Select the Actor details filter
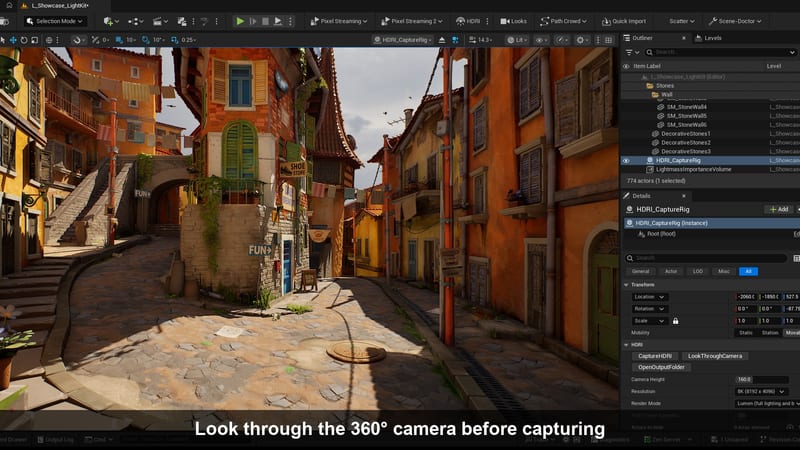 [x=670, y=271]
